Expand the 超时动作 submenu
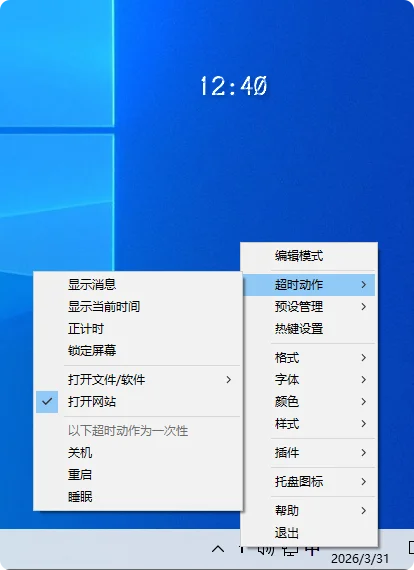The height and width of the screenshot is (570, 414). [x=309, y=285]
